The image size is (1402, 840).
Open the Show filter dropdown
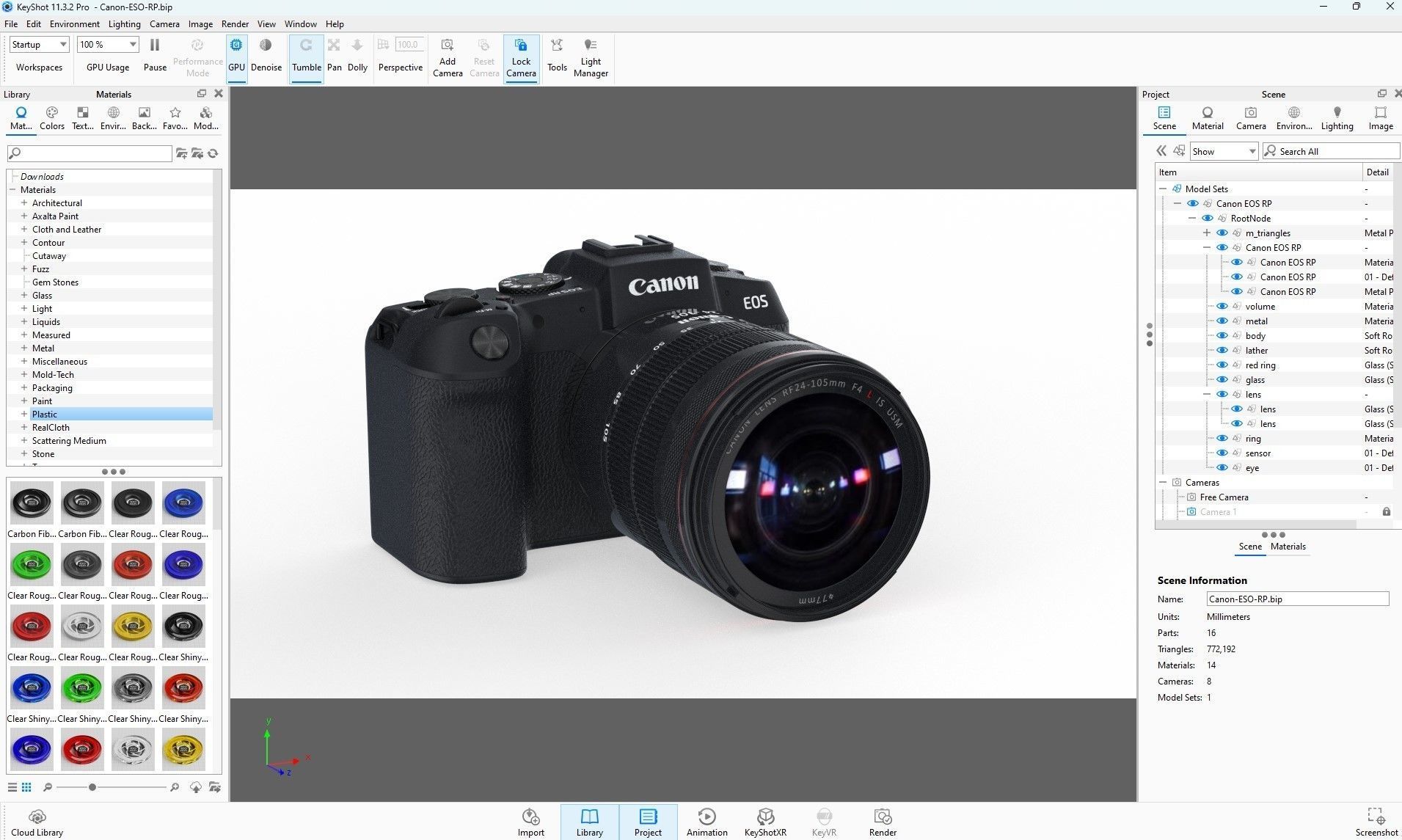(1224, 151)
